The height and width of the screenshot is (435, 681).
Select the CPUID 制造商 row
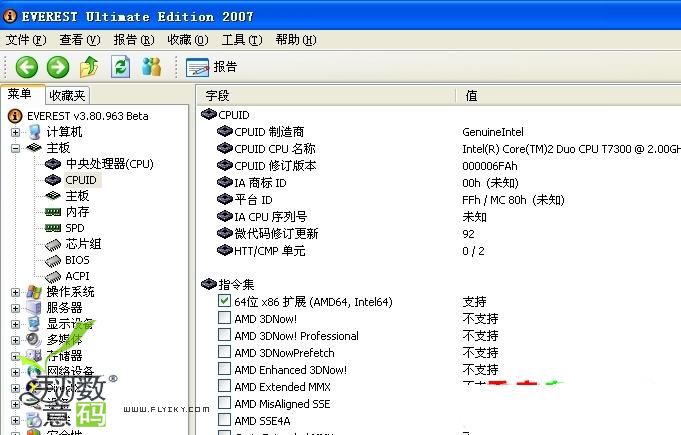269,132
